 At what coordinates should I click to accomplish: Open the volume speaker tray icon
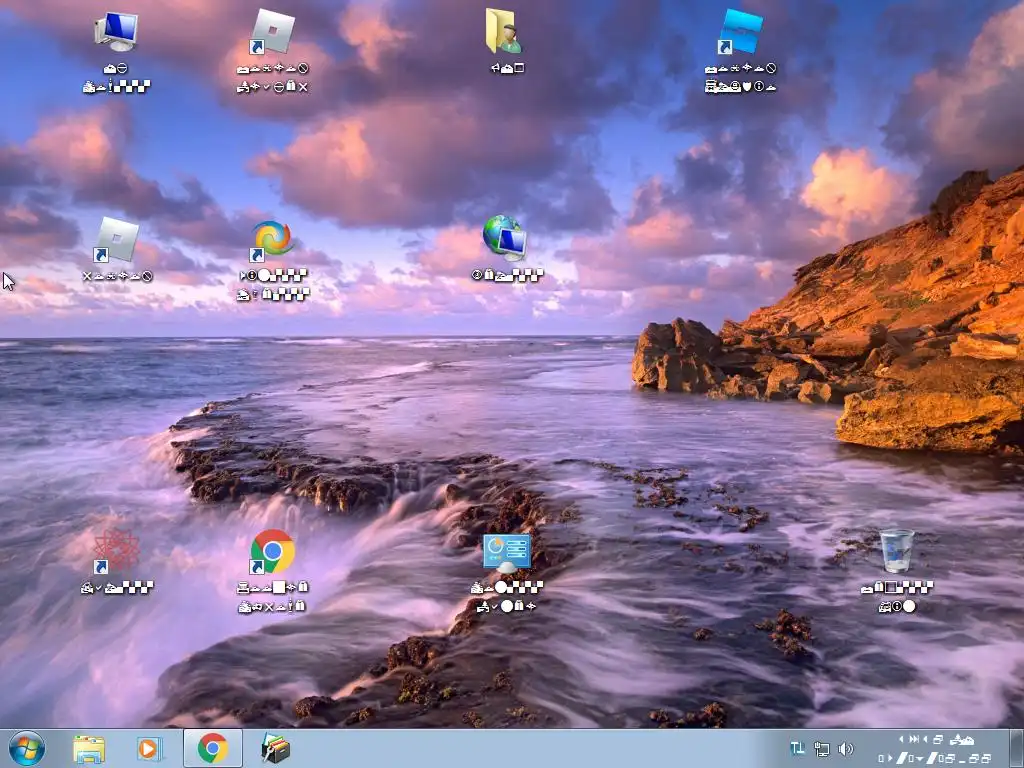[x=846, y=748]
